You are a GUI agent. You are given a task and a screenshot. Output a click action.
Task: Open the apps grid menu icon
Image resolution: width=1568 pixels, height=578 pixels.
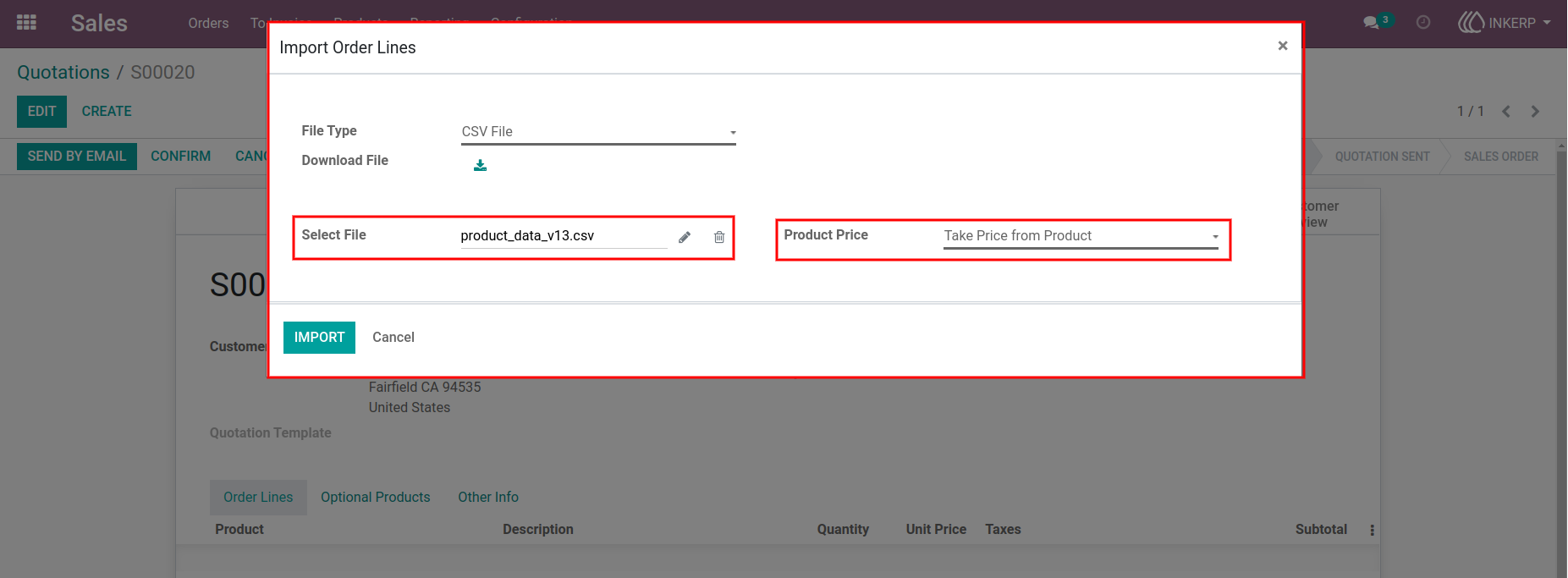click(x=26, y=23)
